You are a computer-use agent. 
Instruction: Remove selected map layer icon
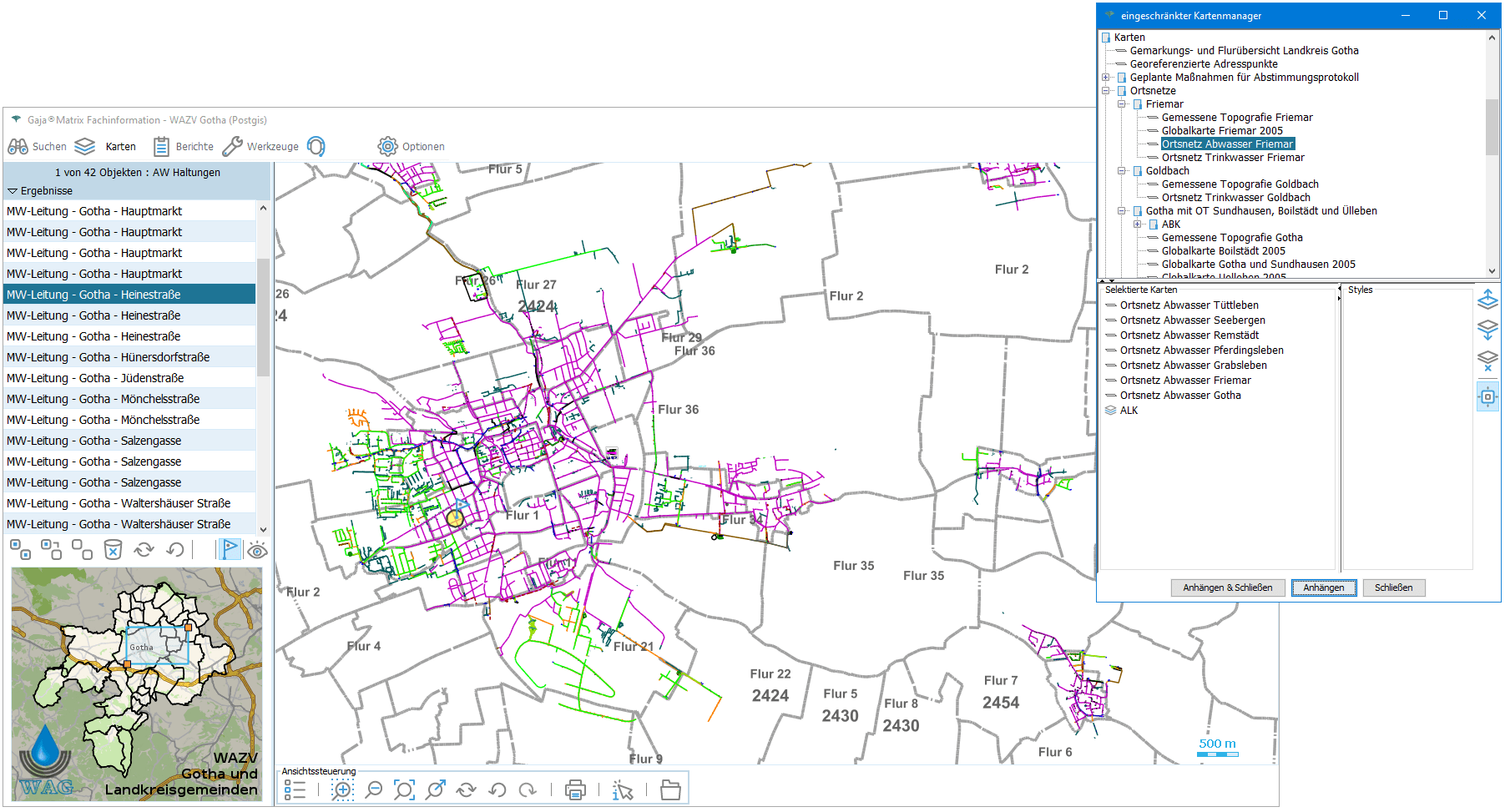pos(1487,361)
